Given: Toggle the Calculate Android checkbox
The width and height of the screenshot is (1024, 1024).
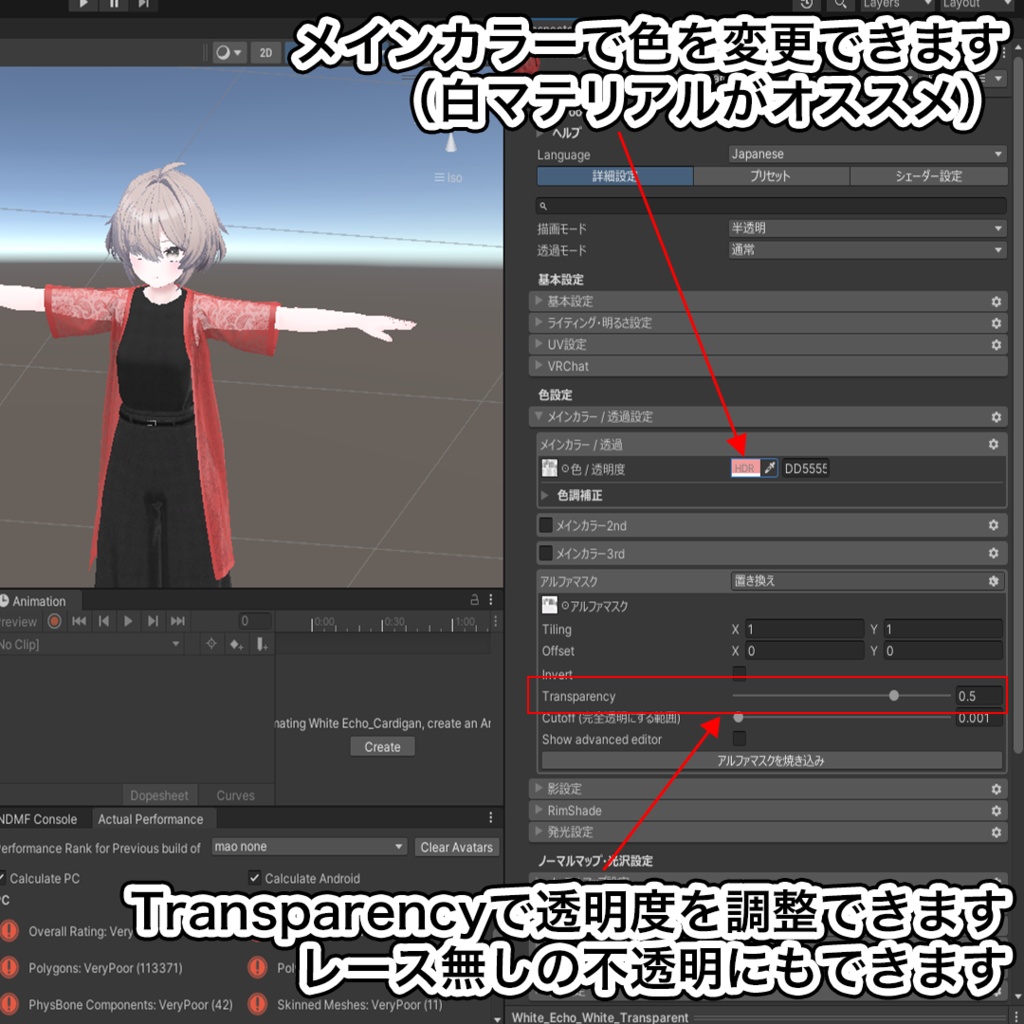Looking at the screenshot, I should (255, 878).
